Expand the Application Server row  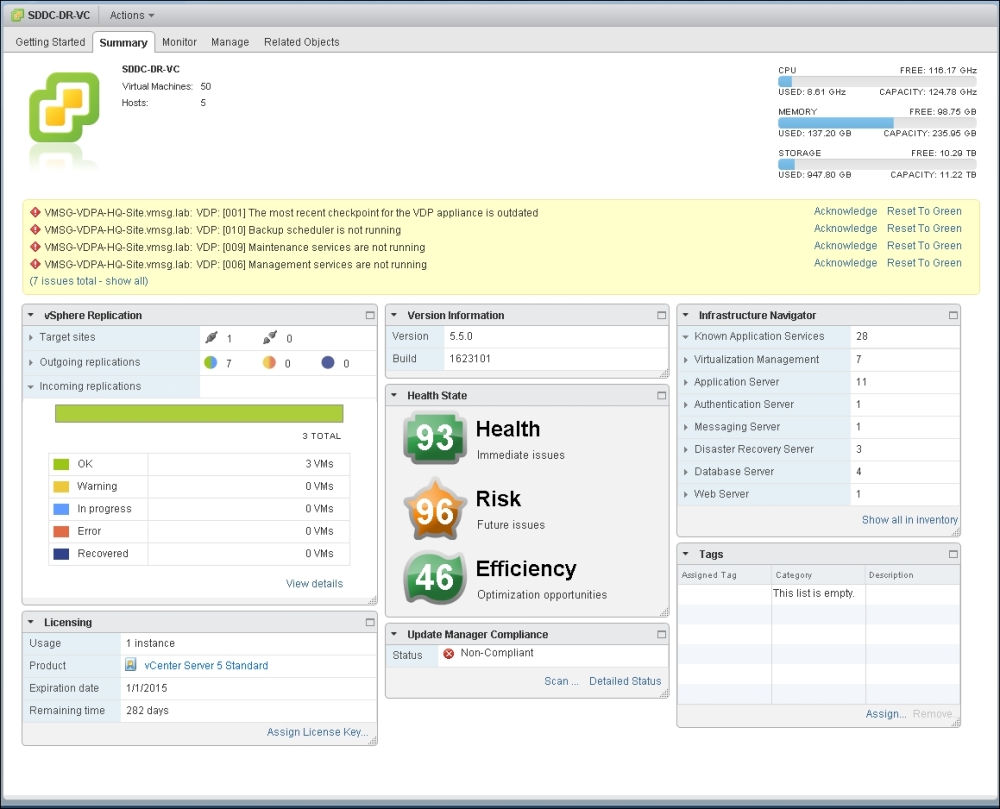pos(686,382)
